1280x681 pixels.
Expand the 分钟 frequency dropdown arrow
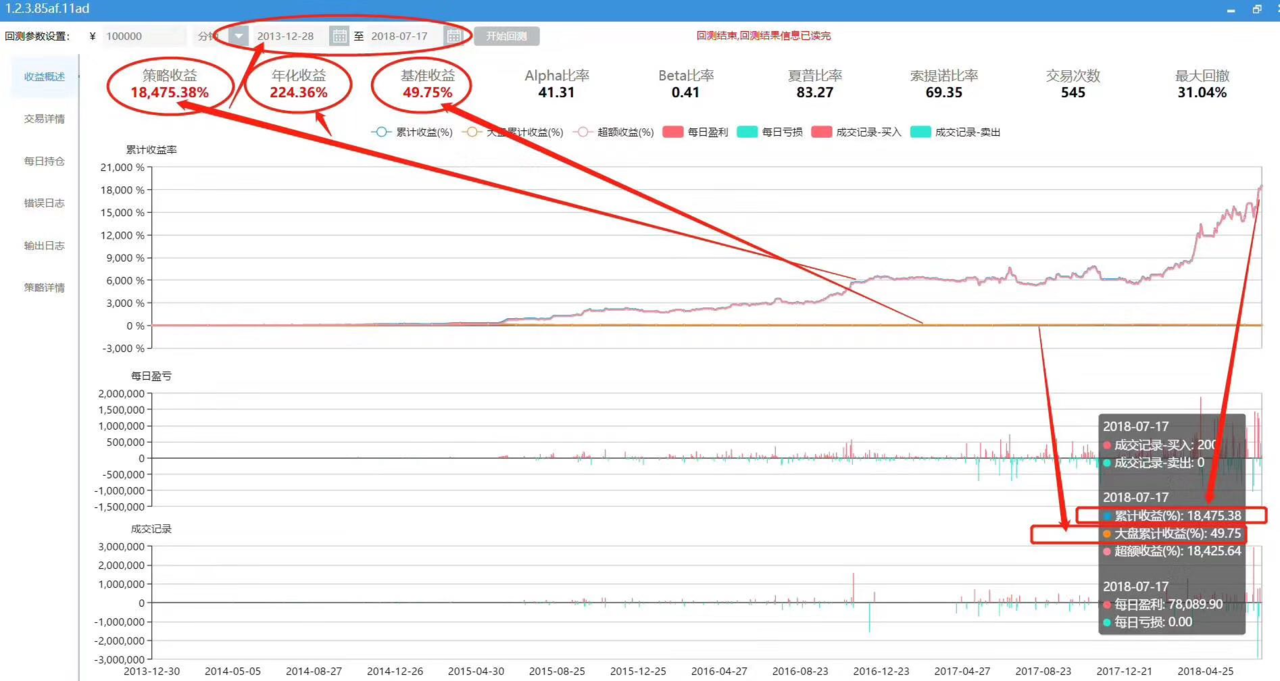[238, 36]
